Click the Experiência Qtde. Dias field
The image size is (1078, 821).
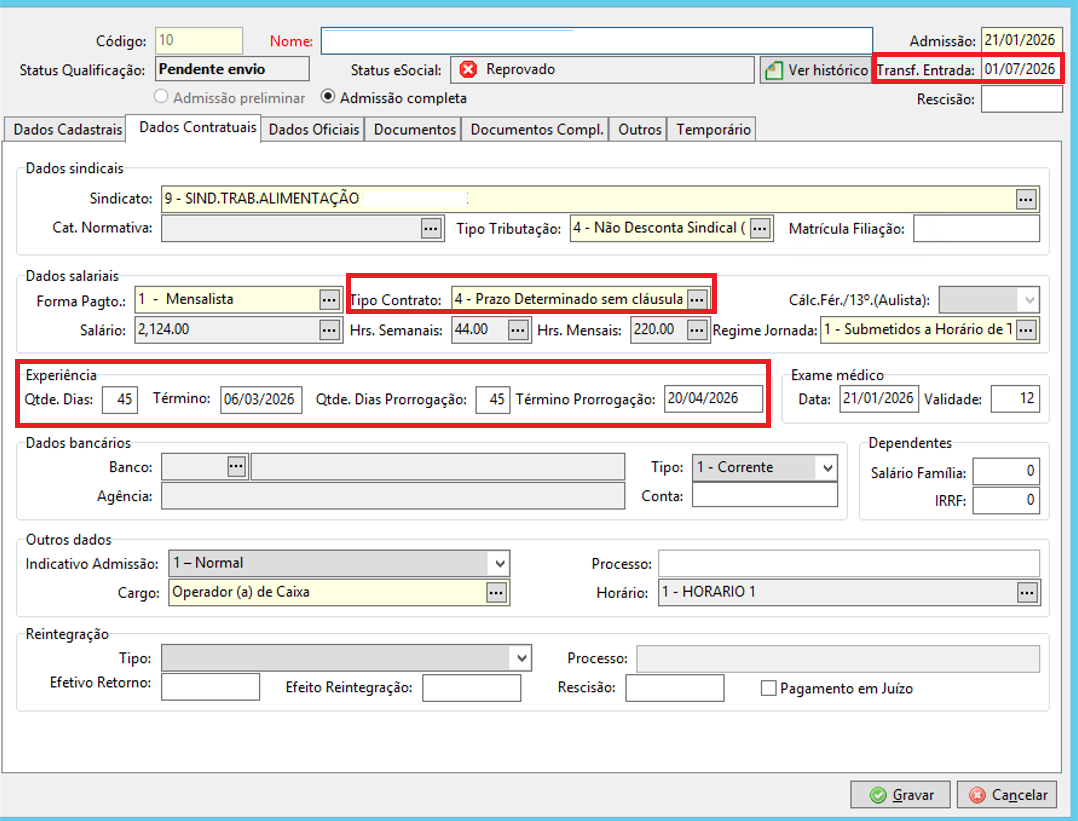pos(120,399)
